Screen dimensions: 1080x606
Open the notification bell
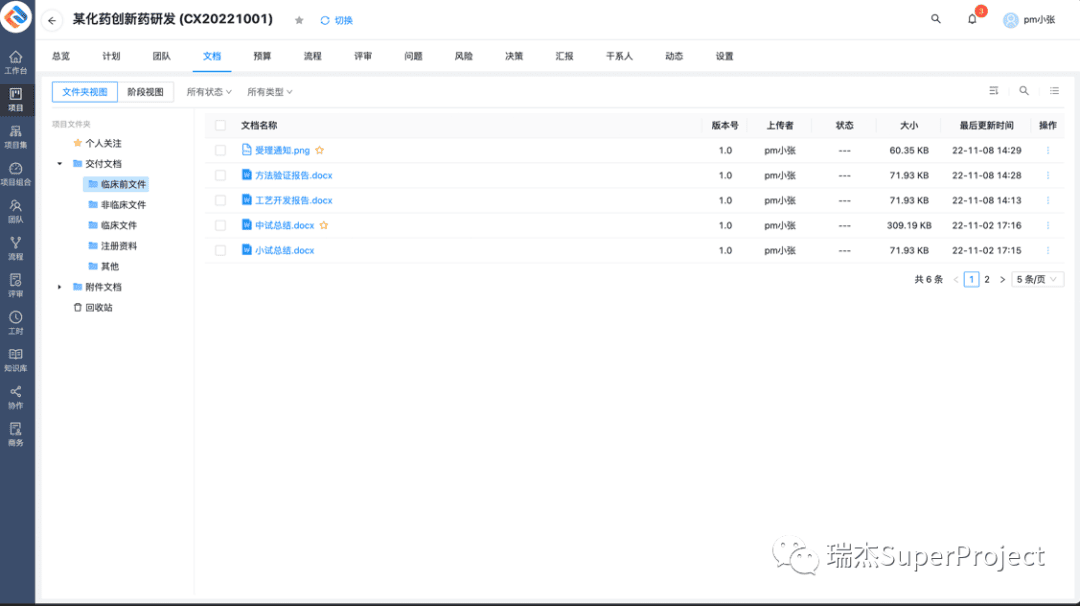click(972, 19)
